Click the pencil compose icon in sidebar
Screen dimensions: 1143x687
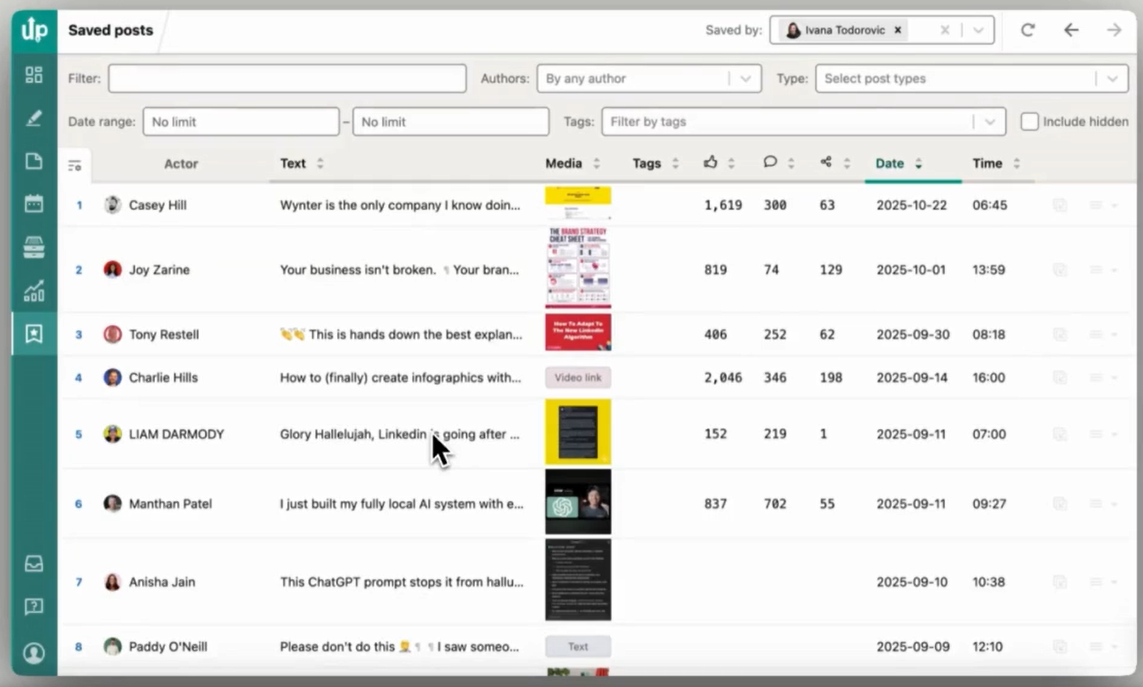34,118
